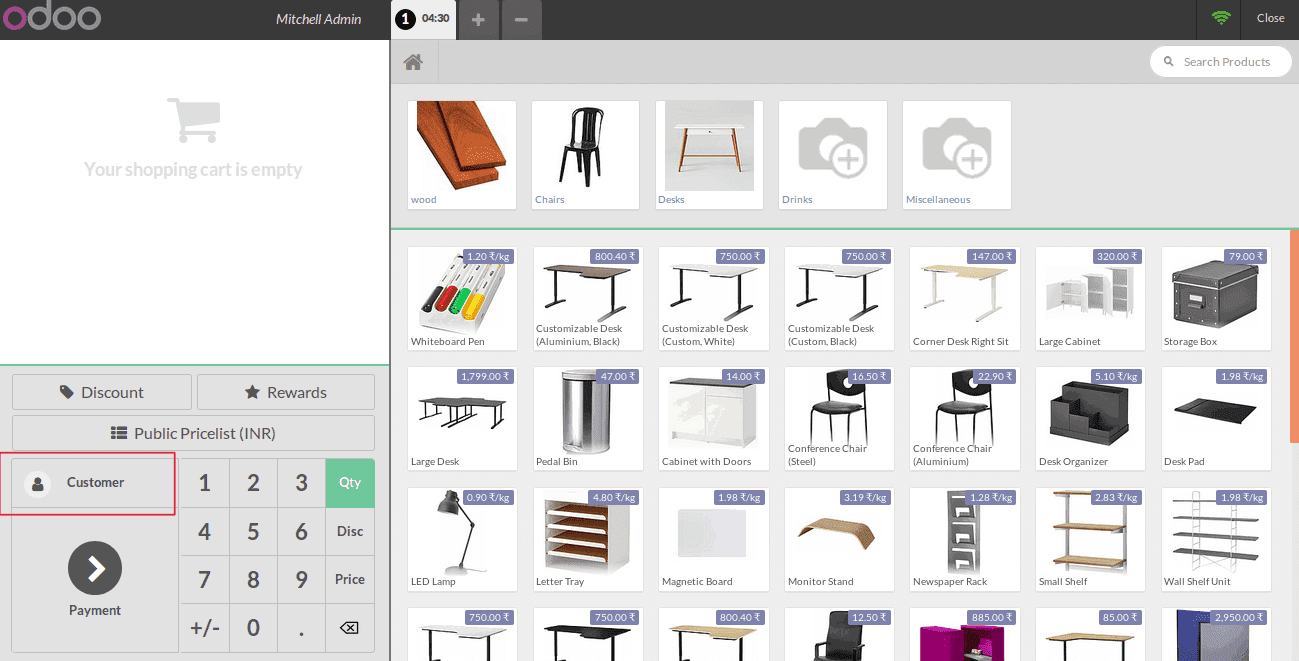Open the Discount button

[x=102, y=392]
